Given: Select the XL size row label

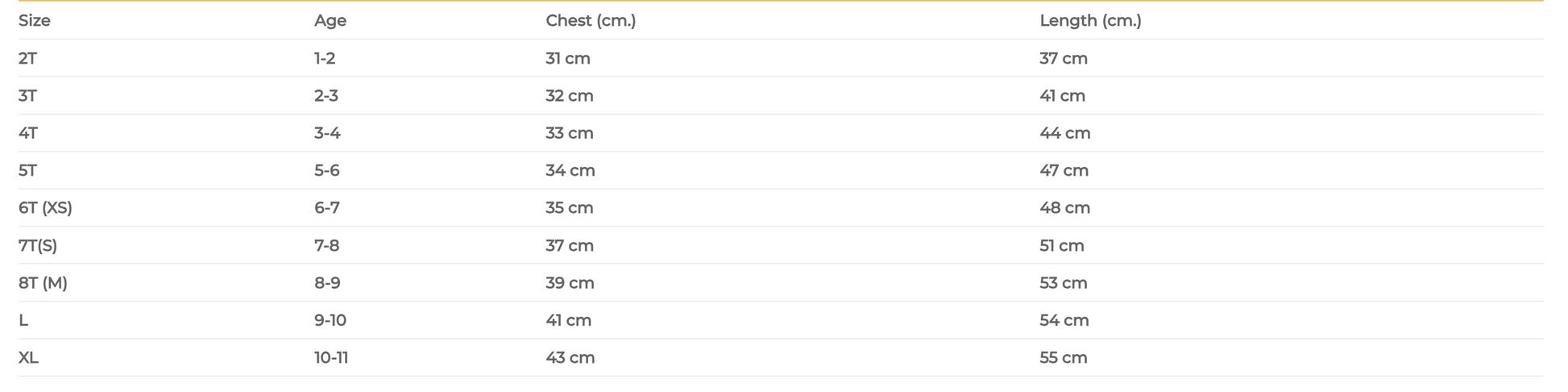Looking at the screenshot, I should tap(29, 358).
